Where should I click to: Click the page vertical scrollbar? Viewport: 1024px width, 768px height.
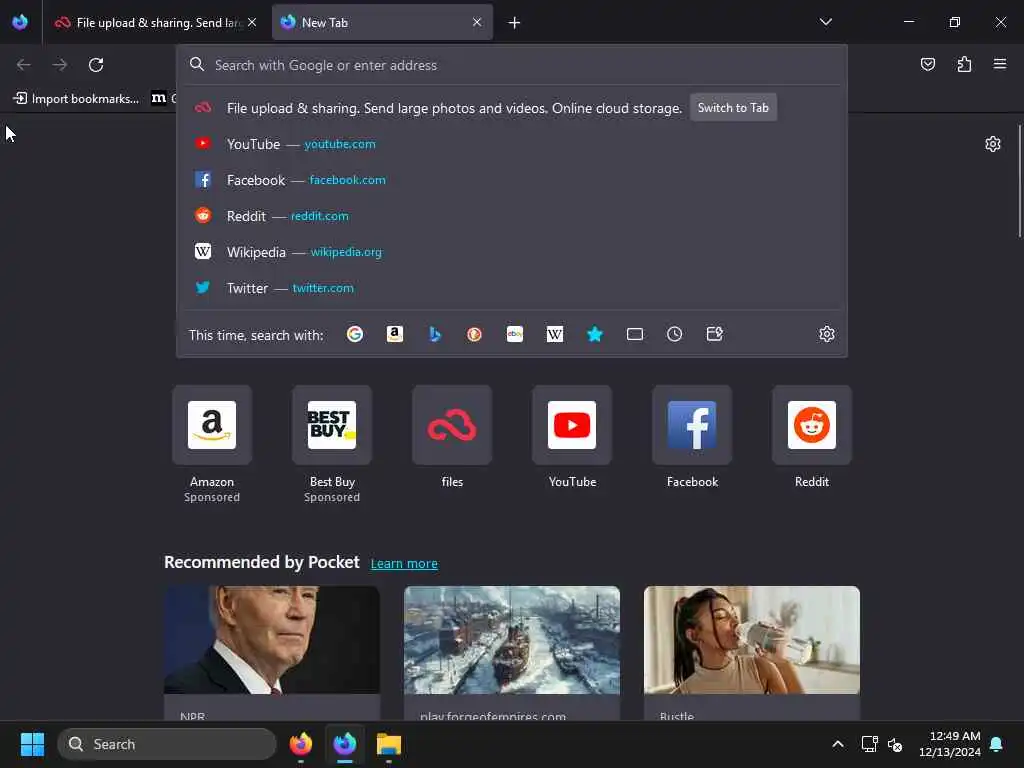coord(1019,182)
